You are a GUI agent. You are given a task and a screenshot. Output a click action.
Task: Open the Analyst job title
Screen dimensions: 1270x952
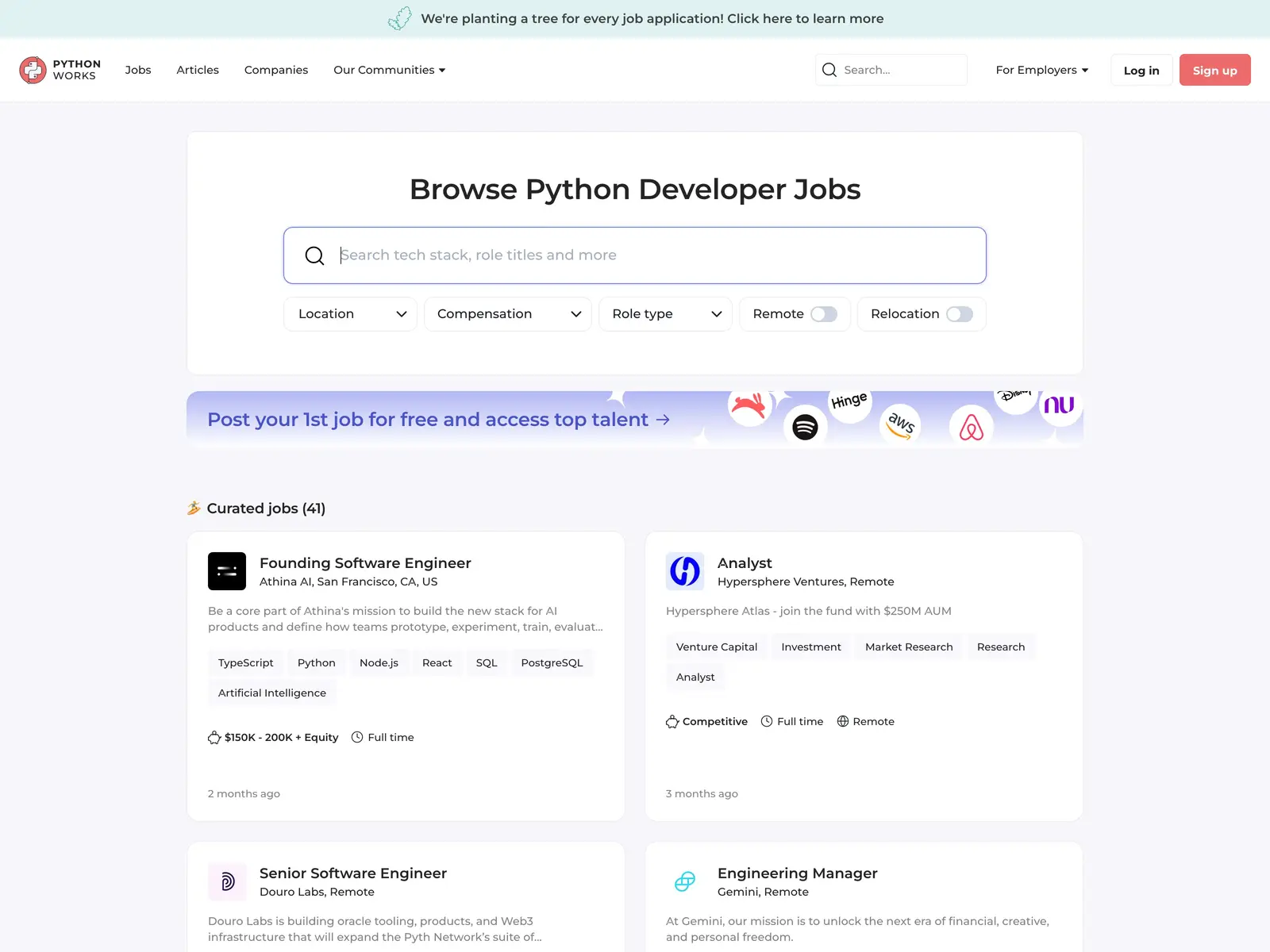point(745,562)
